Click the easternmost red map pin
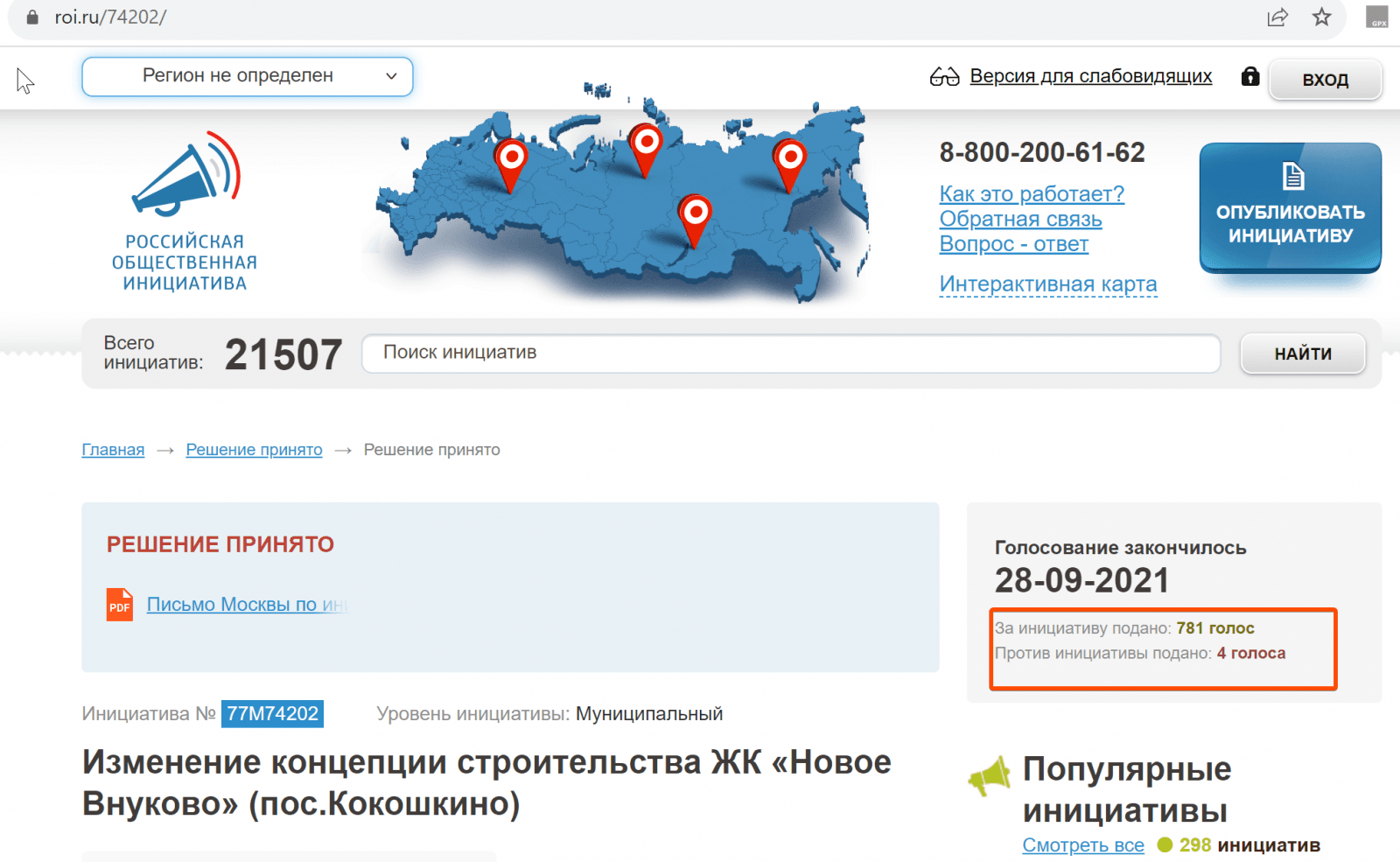 pos(789,161)
